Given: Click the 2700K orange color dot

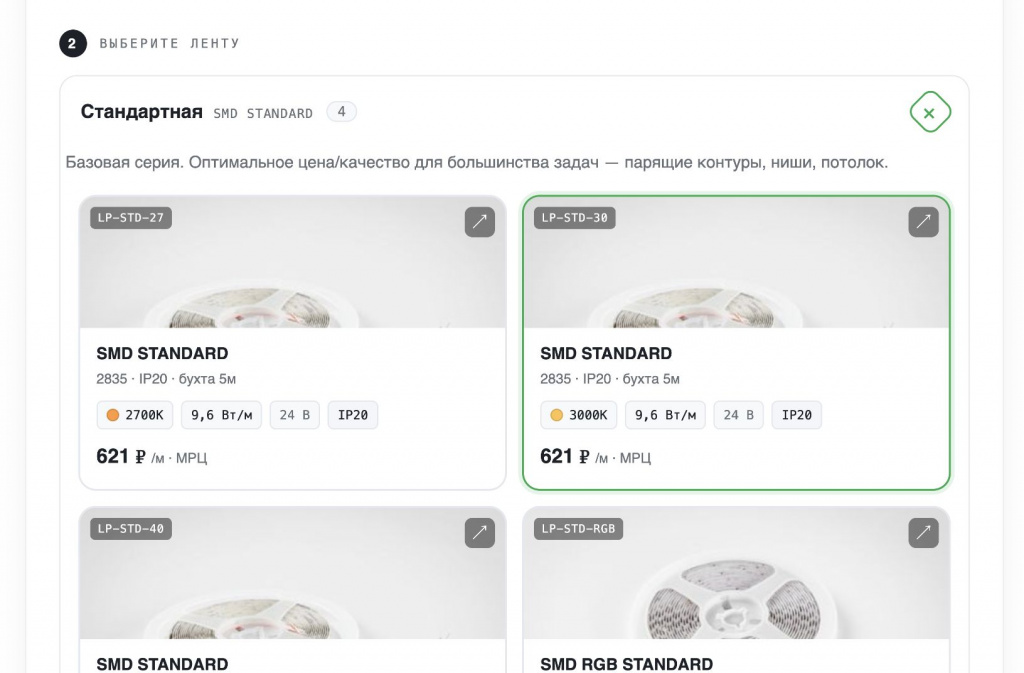Looking at the screenshot, I should [x=112, y=415].
